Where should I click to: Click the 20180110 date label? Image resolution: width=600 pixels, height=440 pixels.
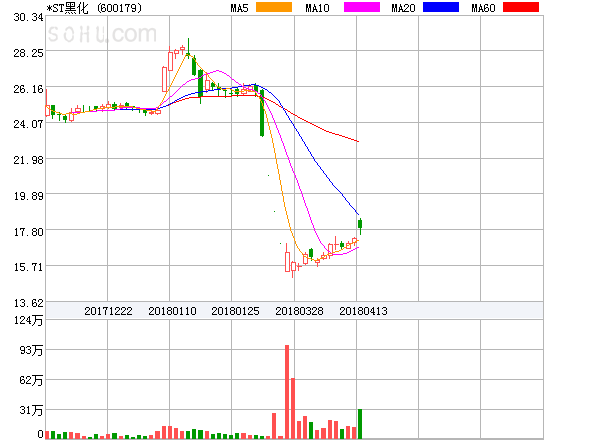click(172, 311)
